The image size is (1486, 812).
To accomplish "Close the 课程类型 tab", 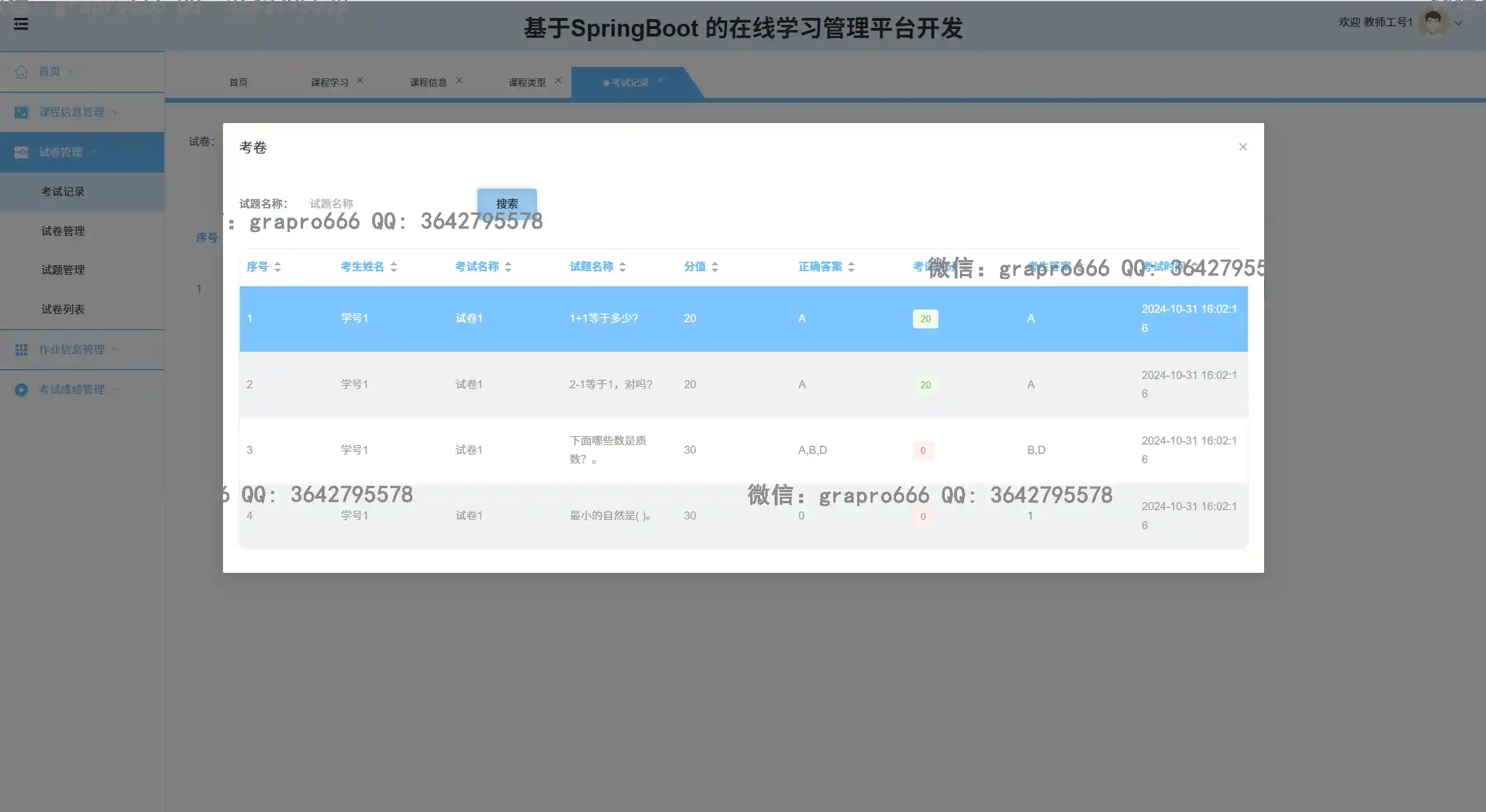I will click(558, 81).
